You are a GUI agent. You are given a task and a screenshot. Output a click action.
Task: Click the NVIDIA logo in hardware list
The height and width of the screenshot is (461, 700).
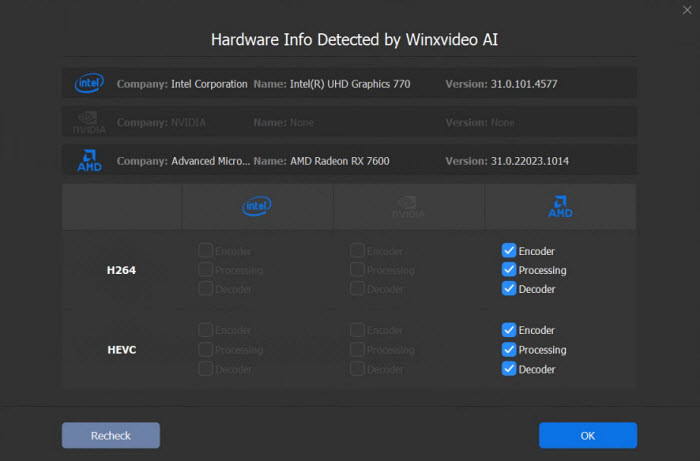(x=89, y=122)
